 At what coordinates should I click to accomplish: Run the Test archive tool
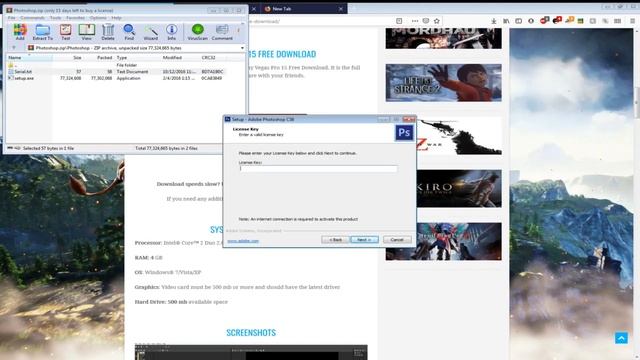tap(65, 32)
